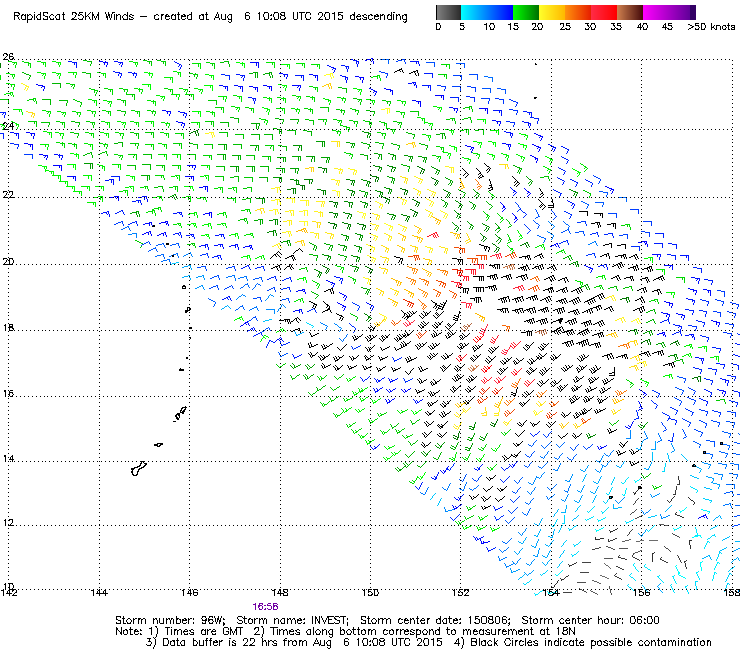Click the longitude label '146' on bottom axis
The height and width of the screenshot is (650, 740).
[x=189, y=592]
